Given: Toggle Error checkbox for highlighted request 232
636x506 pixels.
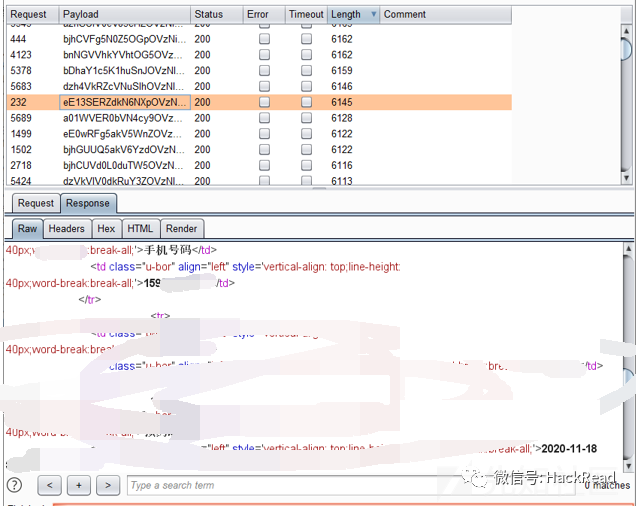Looking at the screenshot, I should (x=264, y=102).
